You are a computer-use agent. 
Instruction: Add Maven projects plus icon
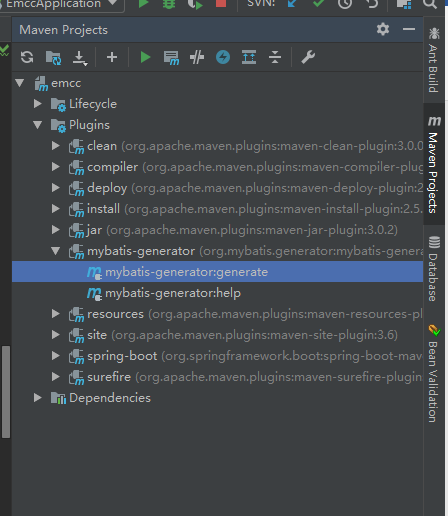click(x=112, y=57)
